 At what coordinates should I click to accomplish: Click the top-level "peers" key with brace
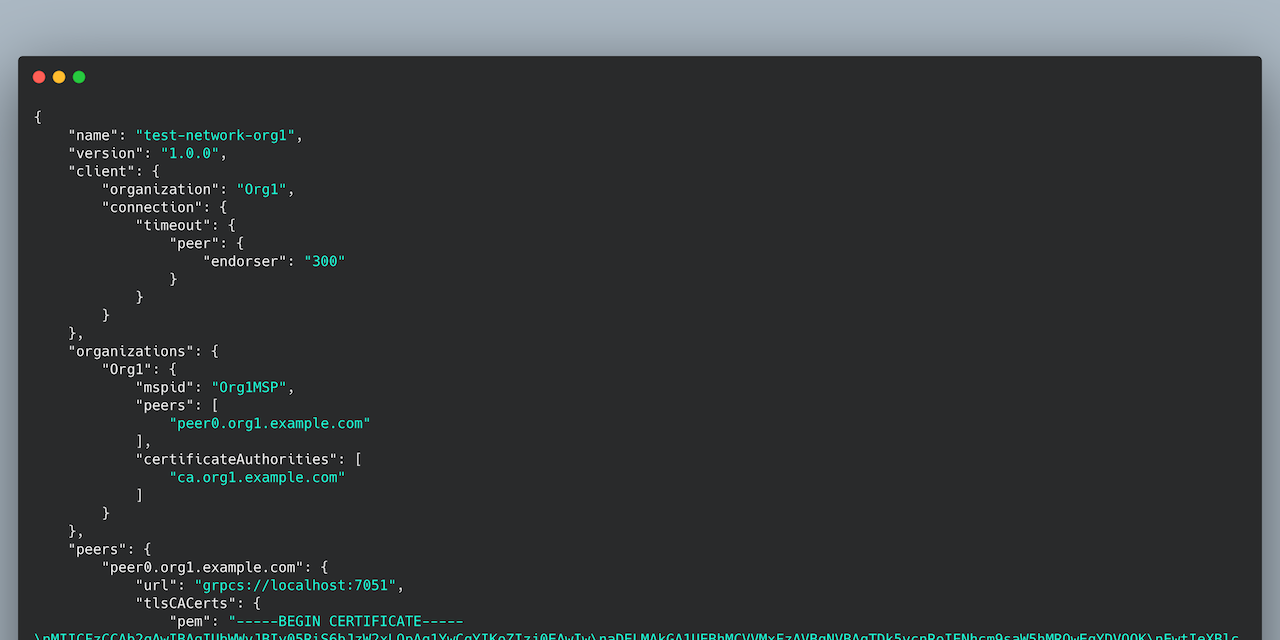pyautogui.click(x=98, y=549)
